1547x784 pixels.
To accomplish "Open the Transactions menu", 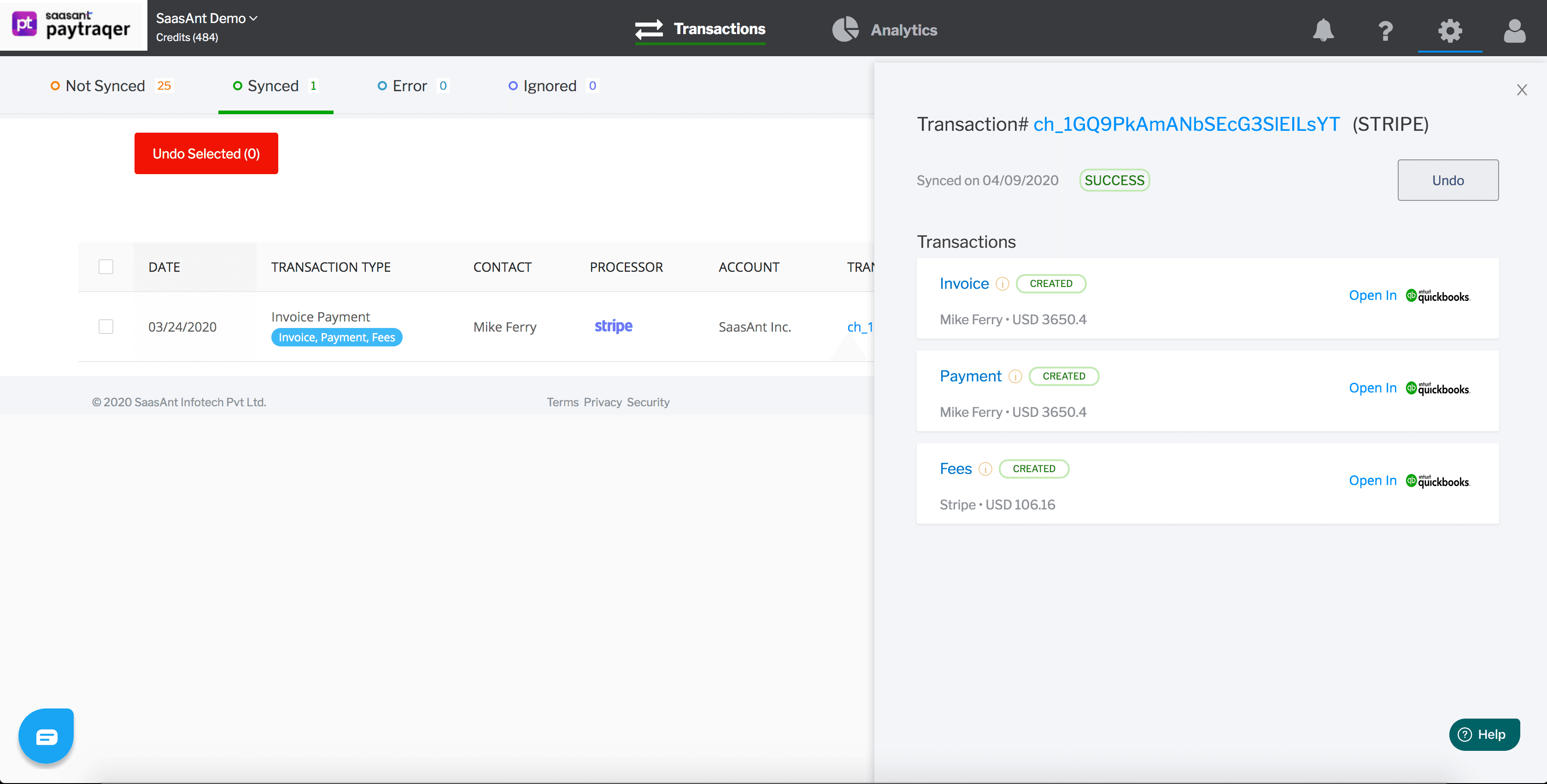I will coord(700,29).
